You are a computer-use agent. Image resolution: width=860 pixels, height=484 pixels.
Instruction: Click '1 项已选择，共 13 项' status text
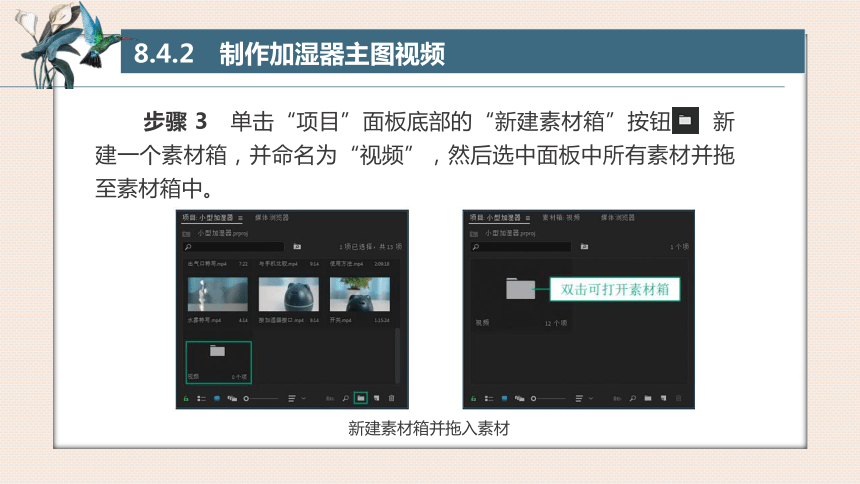point(371,247)
